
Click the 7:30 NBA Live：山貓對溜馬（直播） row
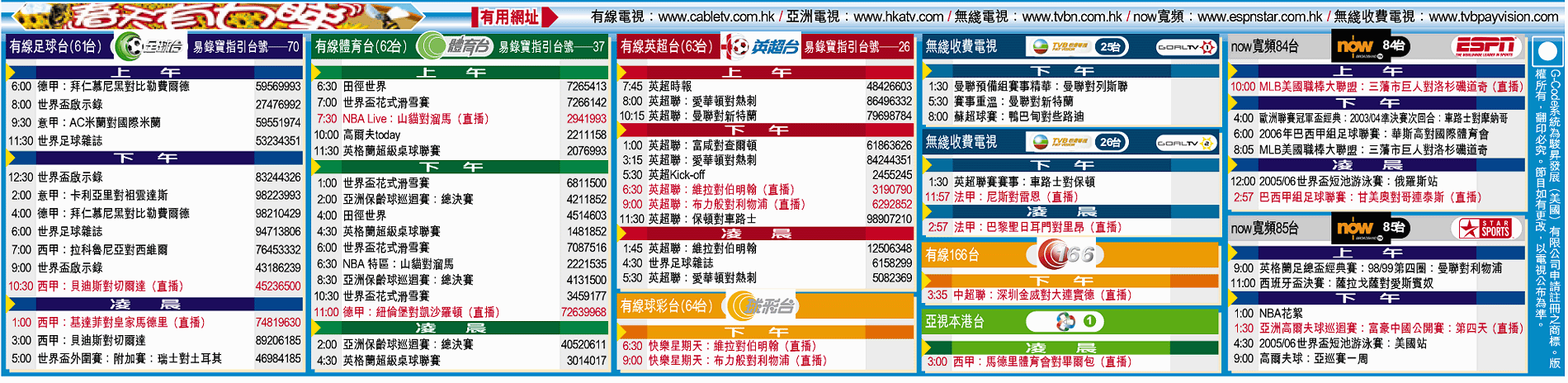(460, 119)
